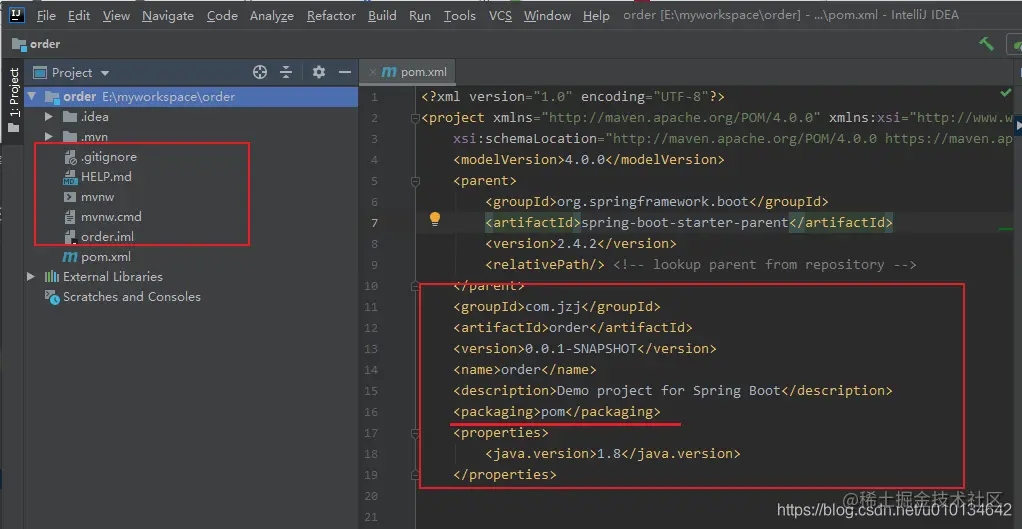This screenshot has width=1022, height=529.
Task: Select the mvnw file row
Action: [192, 197]
